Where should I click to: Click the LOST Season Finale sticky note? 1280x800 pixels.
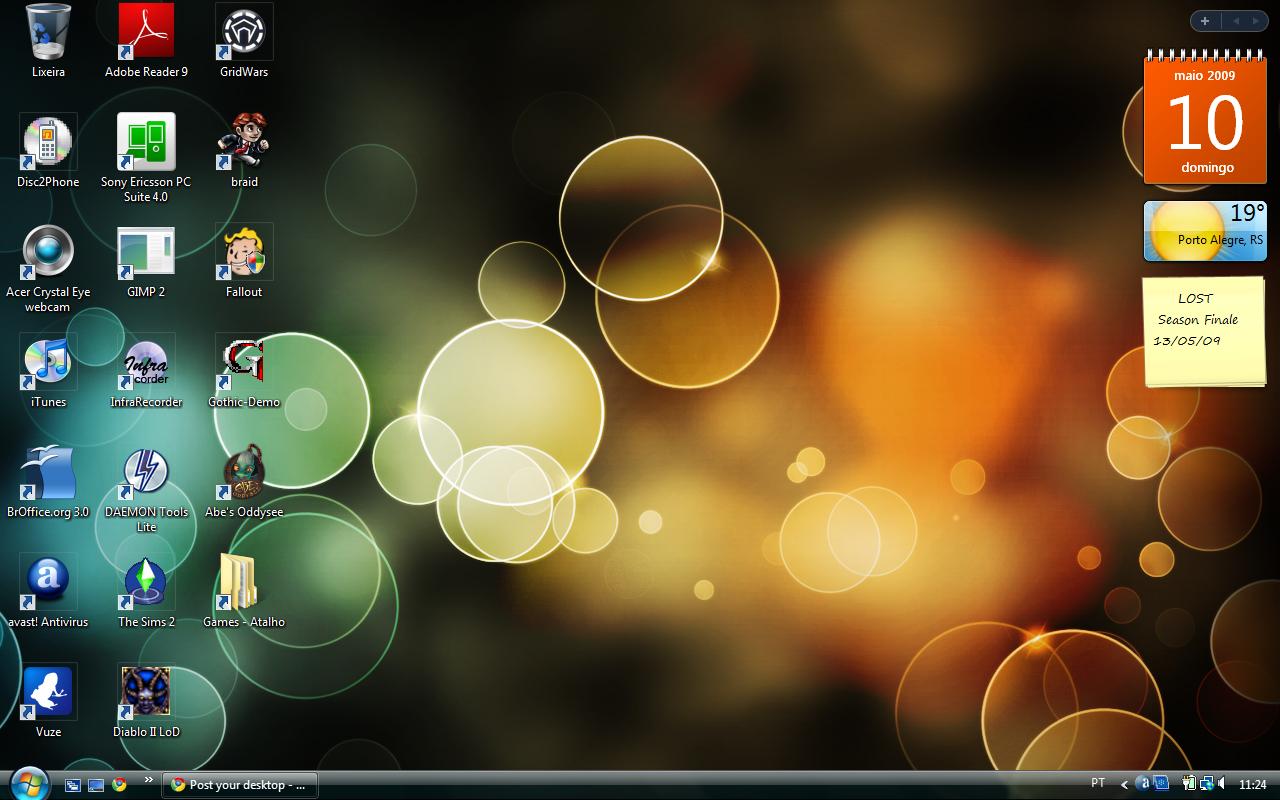coord(1205,332)
